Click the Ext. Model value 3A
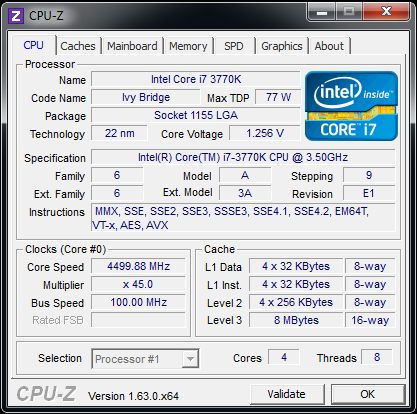 [x=245, y=193]
